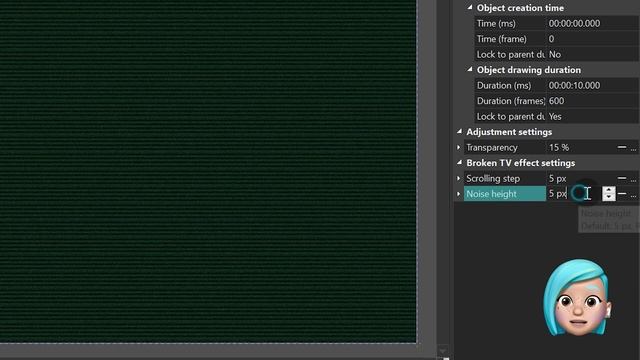Increase Noise height with up stepper
The width and height of the screenshot is (640, 360).
pyautogui.click(x=609, y=190)
